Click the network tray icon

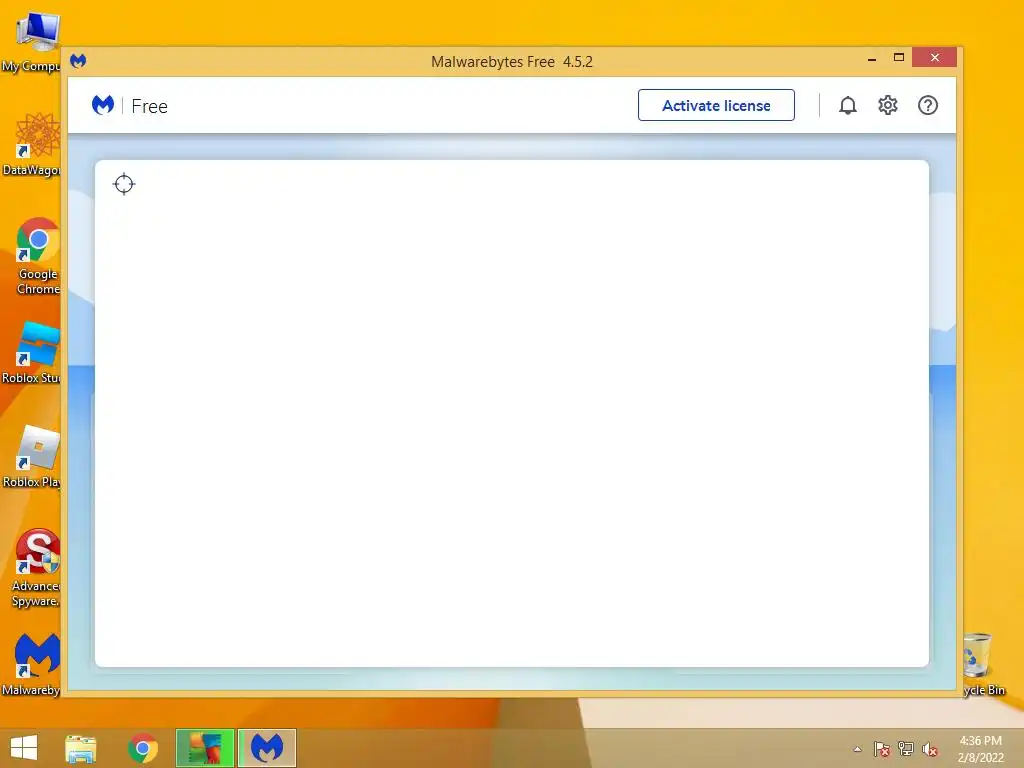pyautogui.click(x=906, y=749)
